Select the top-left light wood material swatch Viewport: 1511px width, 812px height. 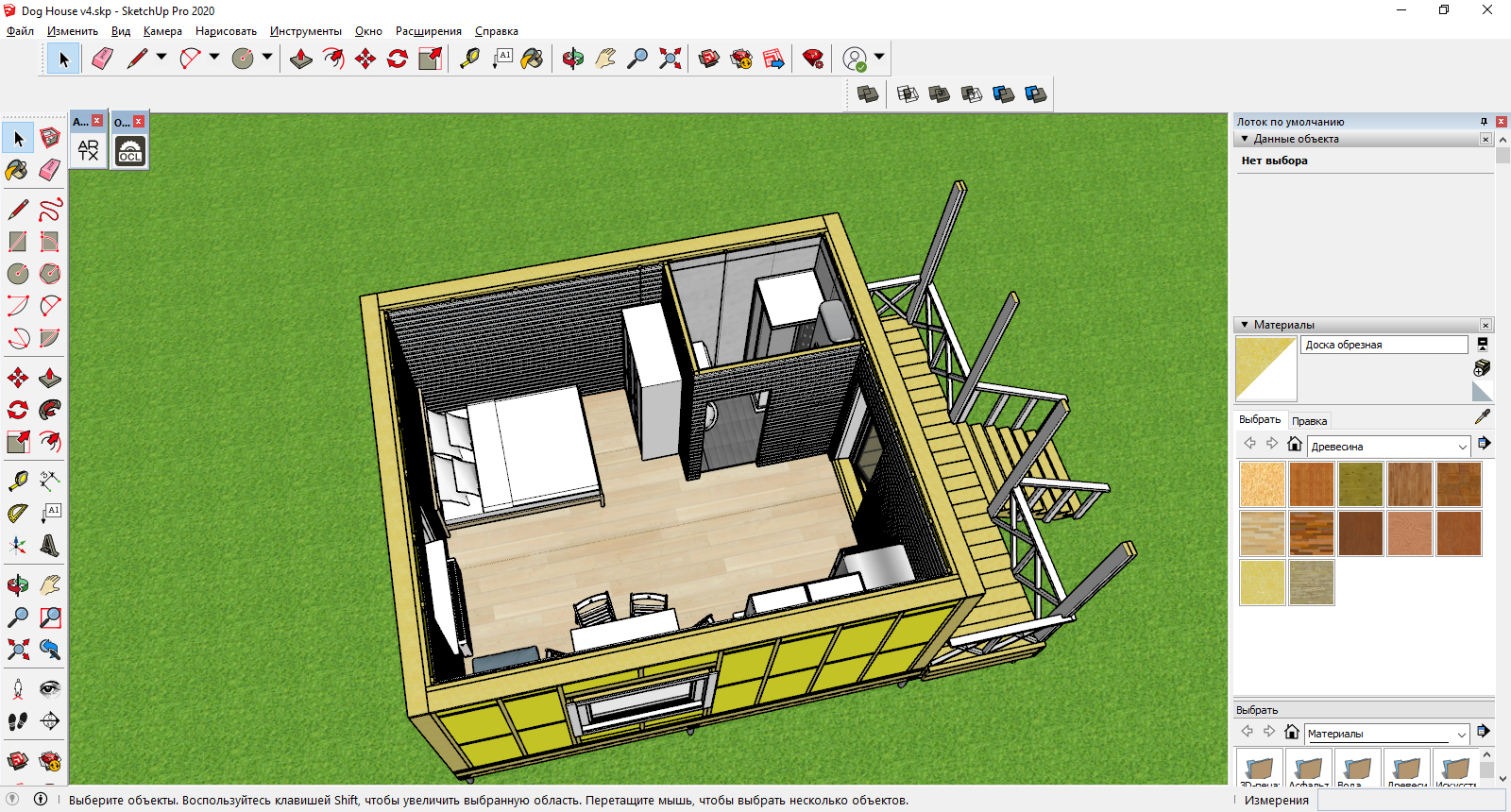click(1262, 484)
